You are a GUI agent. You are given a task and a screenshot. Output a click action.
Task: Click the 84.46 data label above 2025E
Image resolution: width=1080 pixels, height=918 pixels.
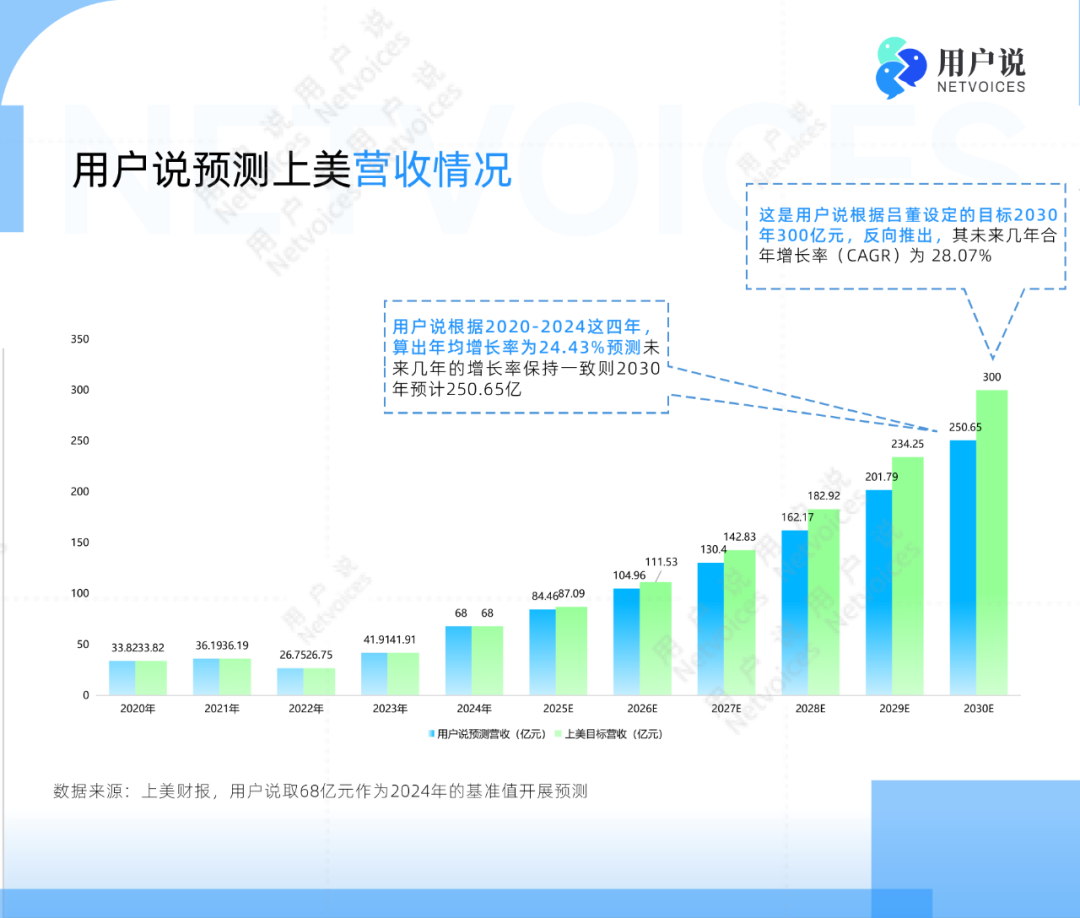pos(544,596)
